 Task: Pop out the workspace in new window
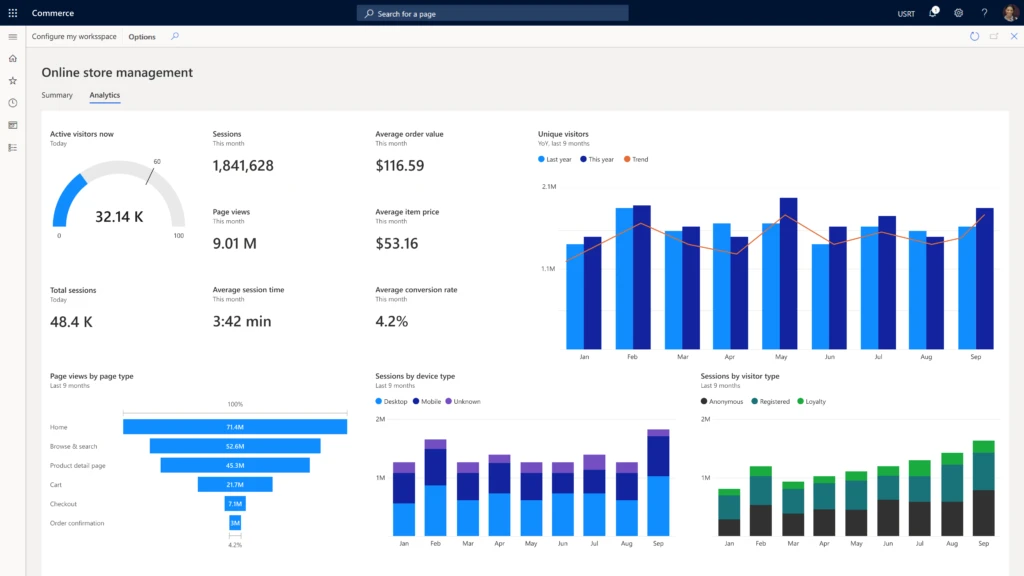993,36
